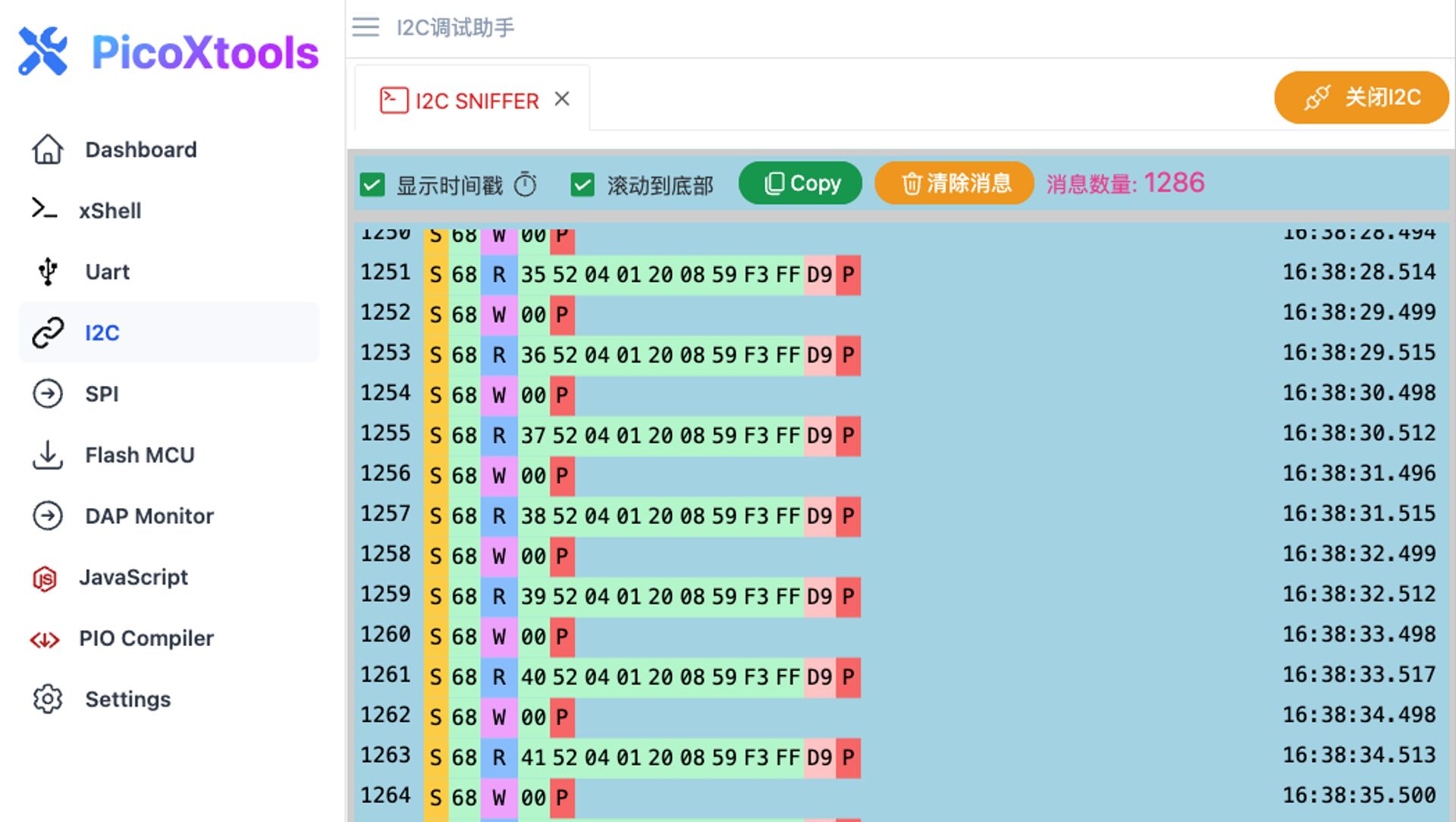Screen dimensions: 1456x822
Task: Click the close I2C connection button
Action: point(1361,97)
